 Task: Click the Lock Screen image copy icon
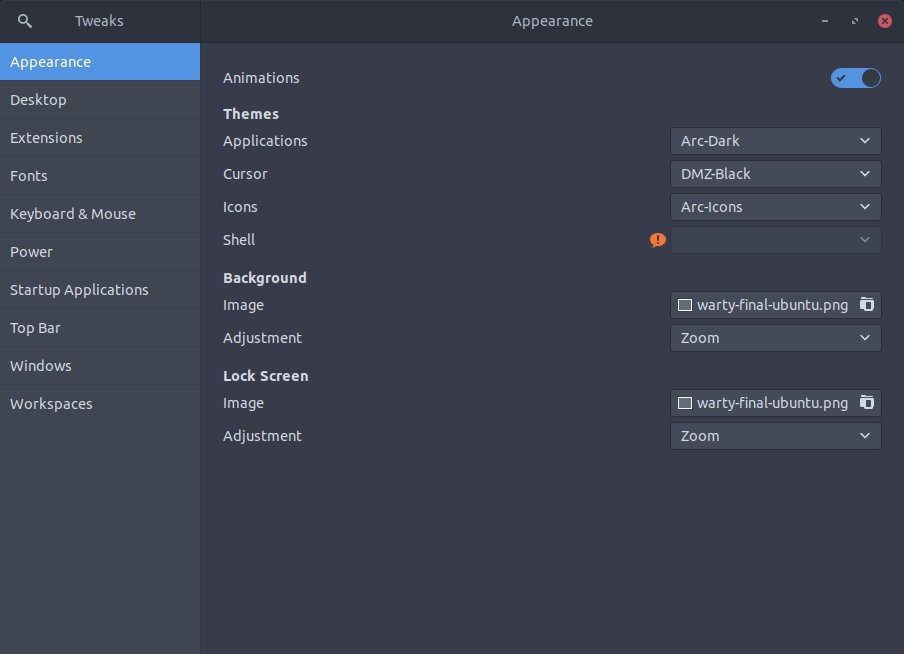click(867, 403)
